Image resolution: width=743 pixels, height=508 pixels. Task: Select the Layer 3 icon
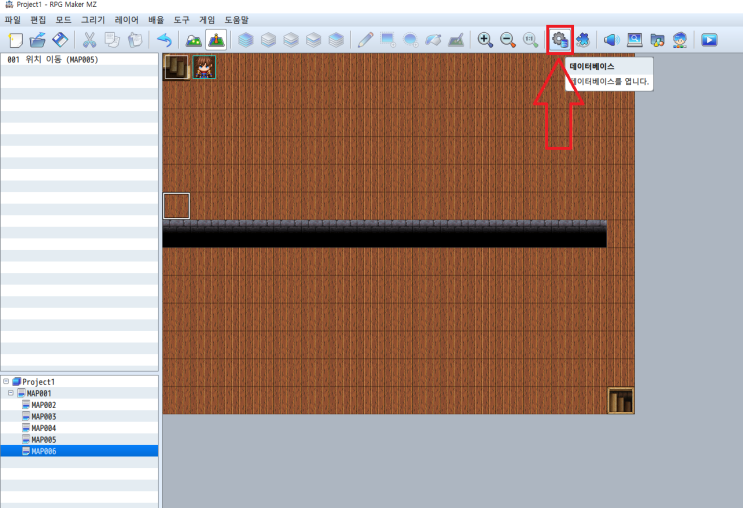(x=314, y=40)
